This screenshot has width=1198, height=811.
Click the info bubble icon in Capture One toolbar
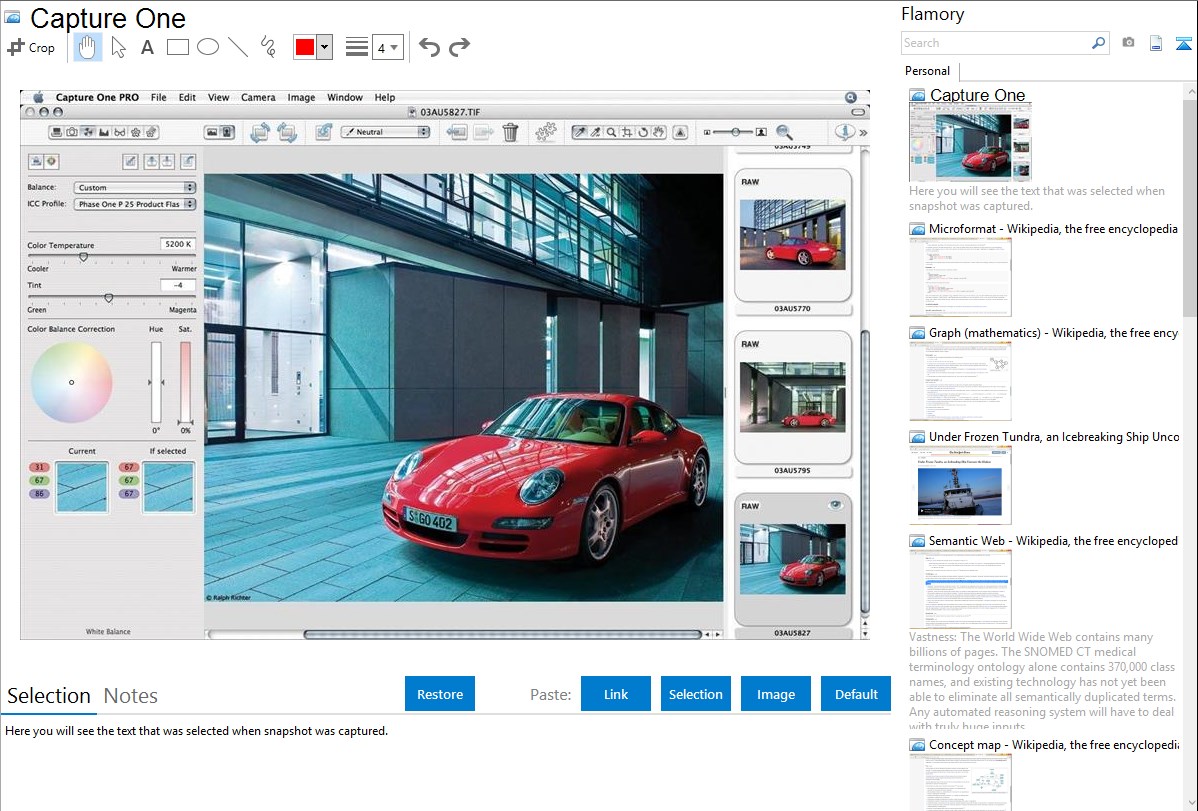pyautogui.click(x=844, y=131)
